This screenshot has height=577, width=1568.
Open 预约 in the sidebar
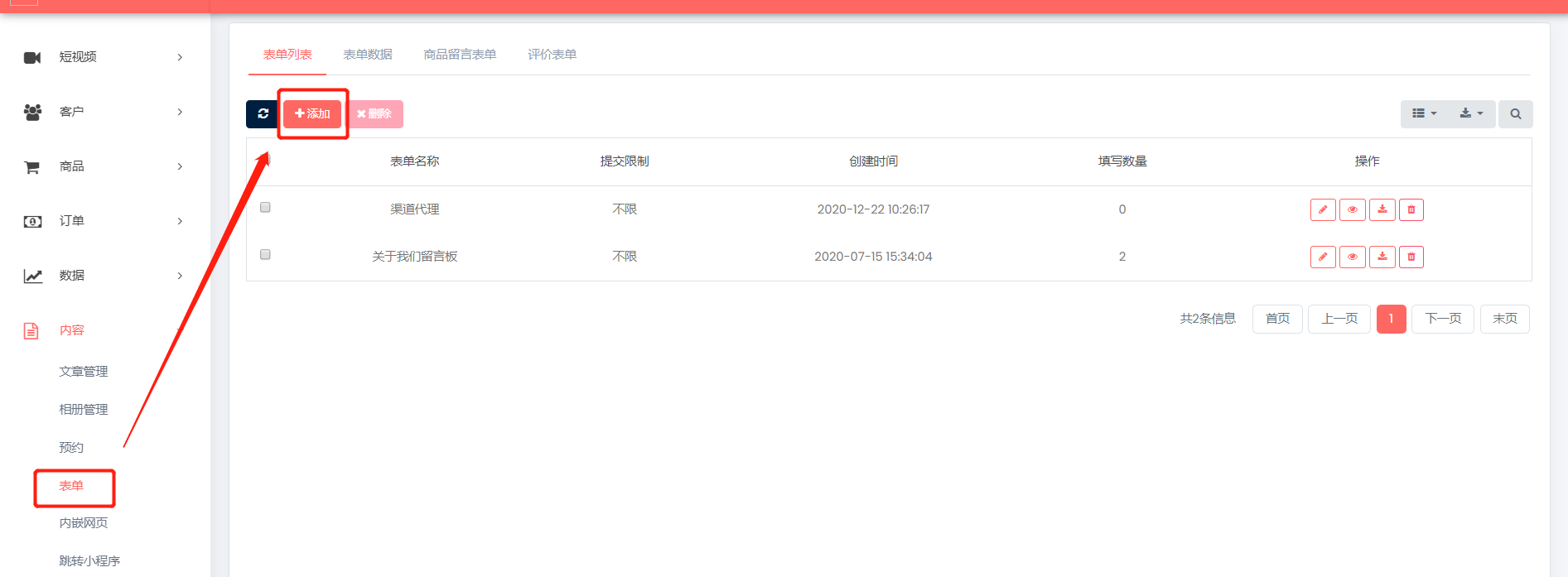pos(71,448)
